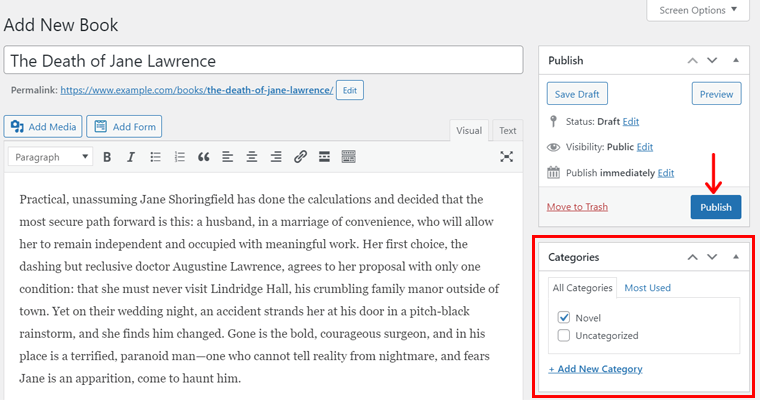Open the Most Used categories tab
The height and width of the screenshot is (400, 760).
(x=647, y=288)
